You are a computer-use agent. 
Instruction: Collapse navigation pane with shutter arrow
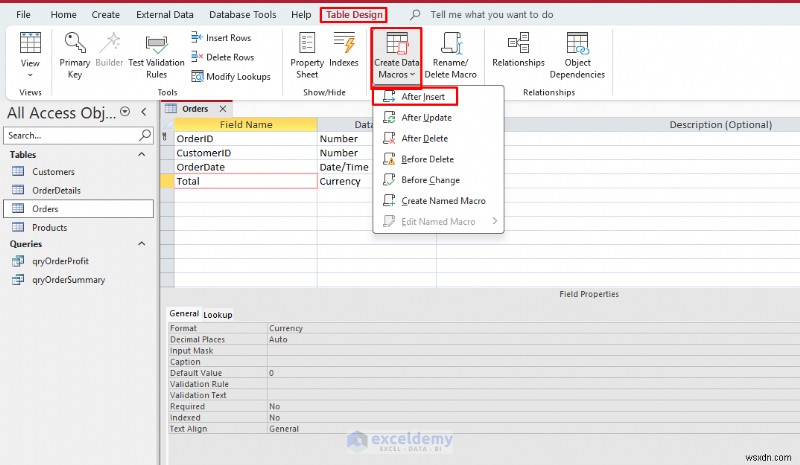point(144,112)
